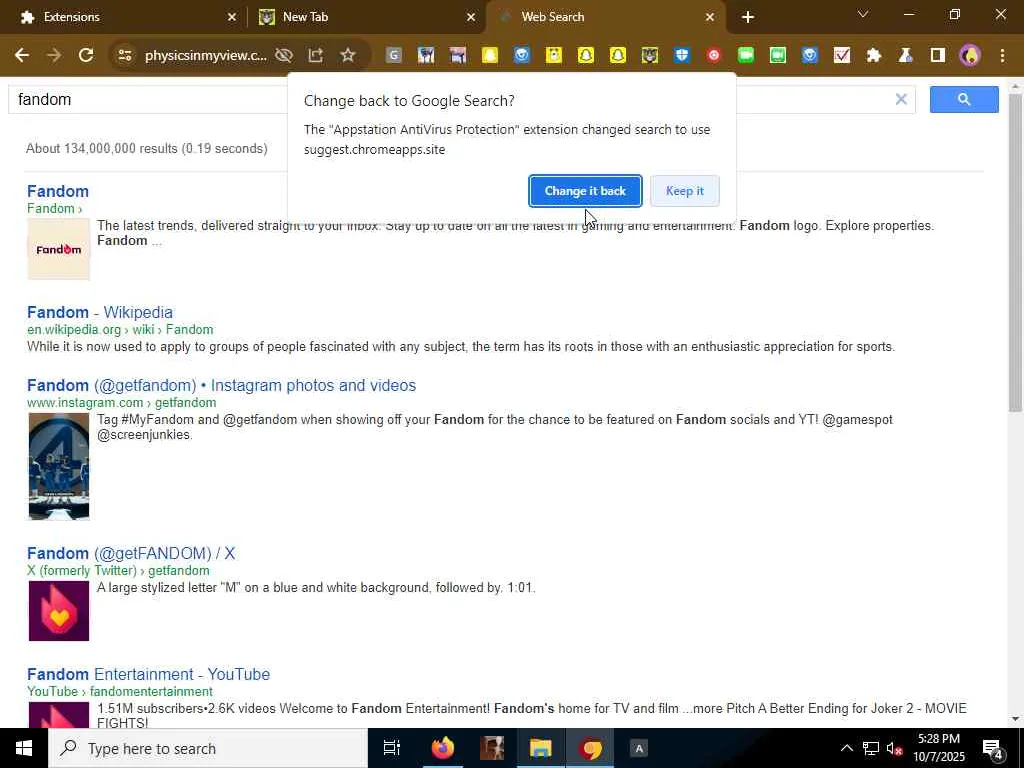Viewport: 1024px width, 768px height.
Task: Click Keep it button
Action: point(684,191)
